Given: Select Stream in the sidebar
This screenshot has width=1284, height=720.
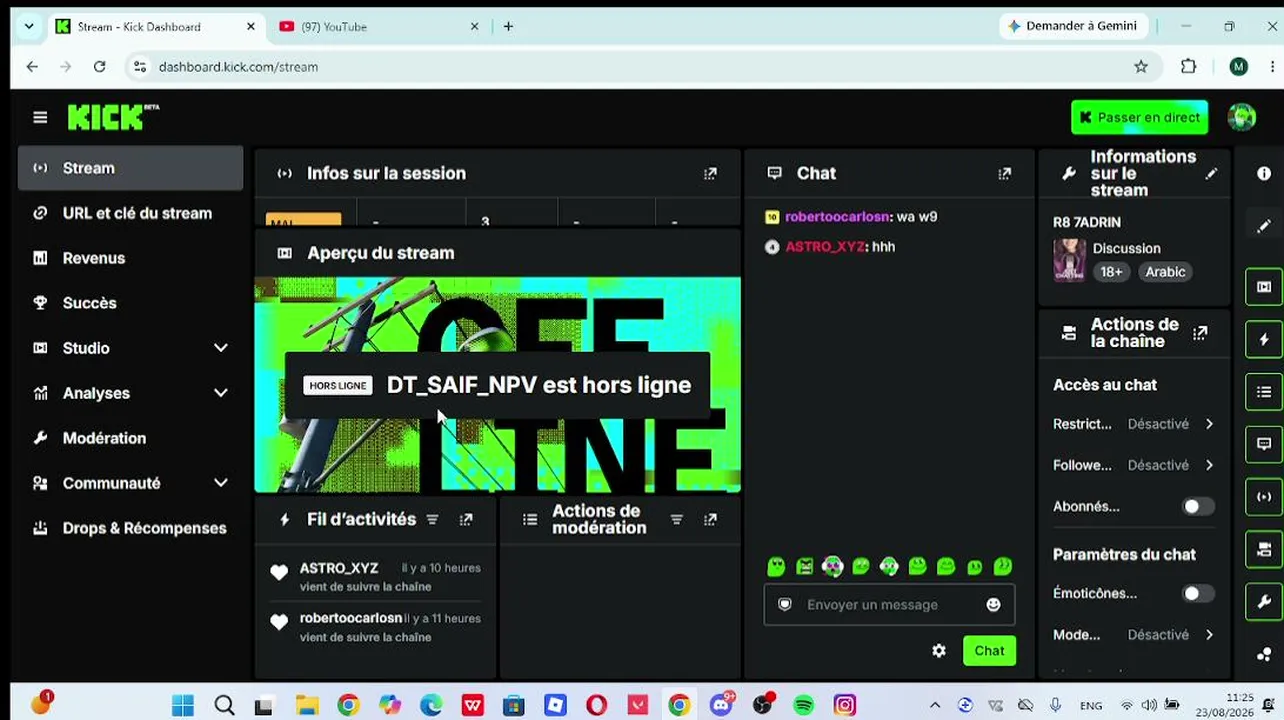Looking at the screenshot, I should (130, 168).
